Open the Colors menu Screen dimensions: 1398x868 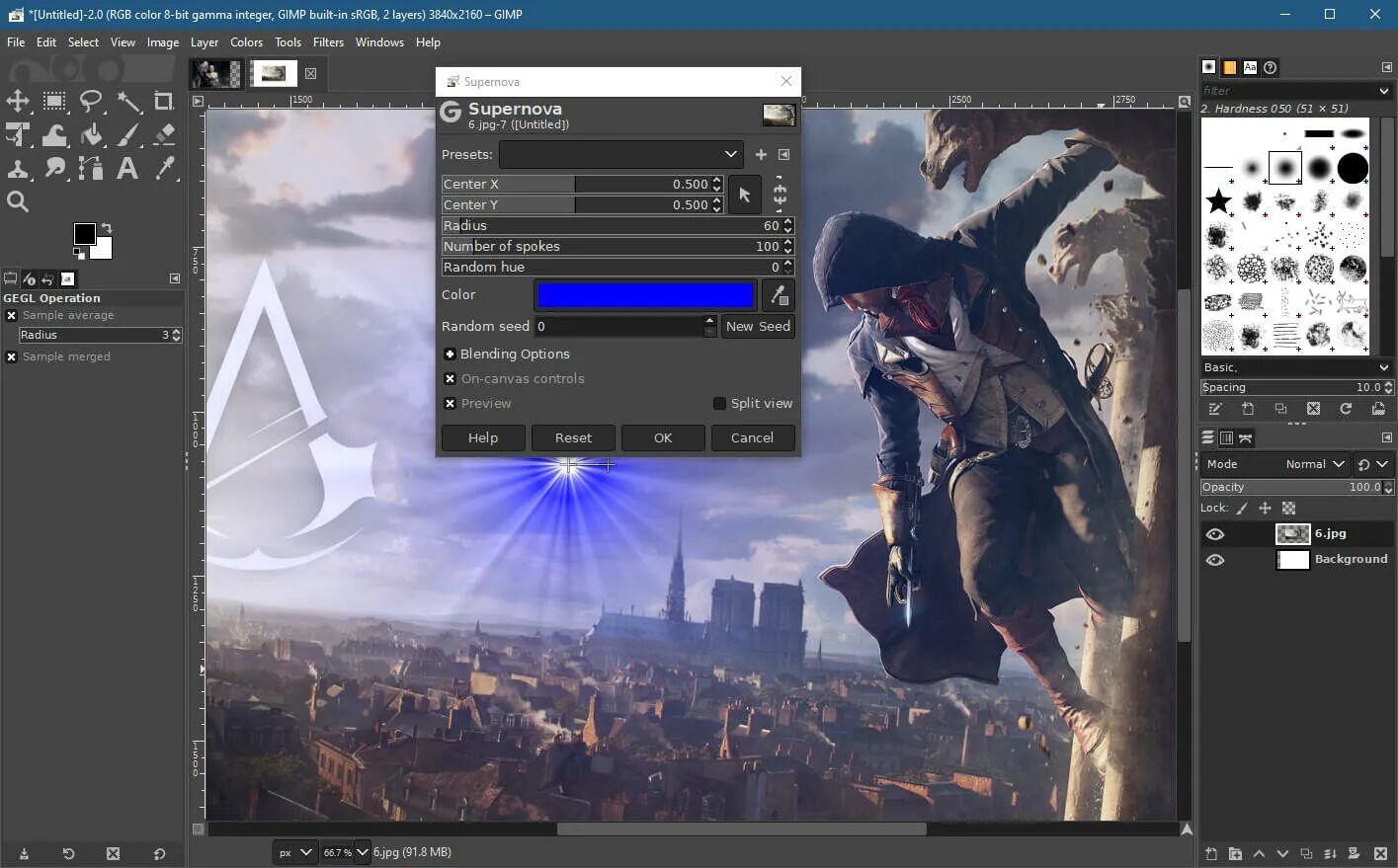point(246,42)
